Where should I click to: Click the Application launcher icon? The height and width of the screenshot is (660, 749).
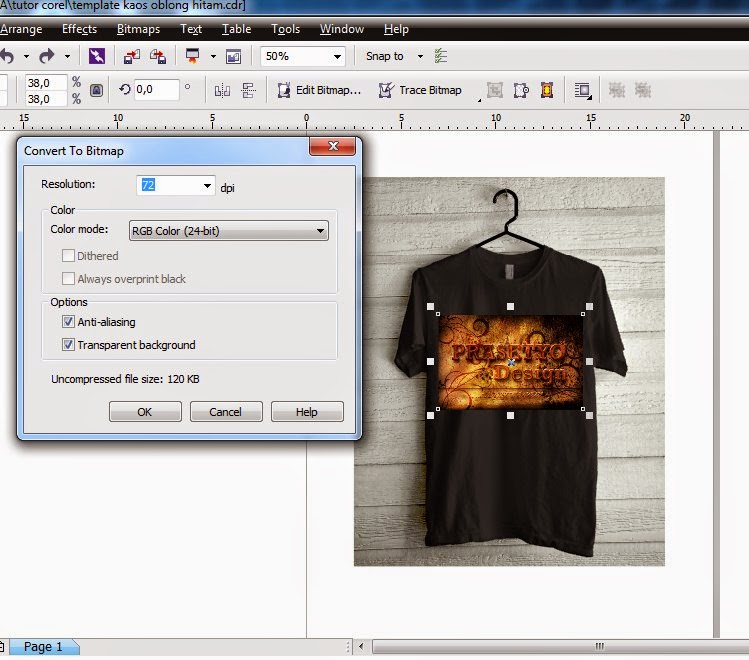click(193, 56)
